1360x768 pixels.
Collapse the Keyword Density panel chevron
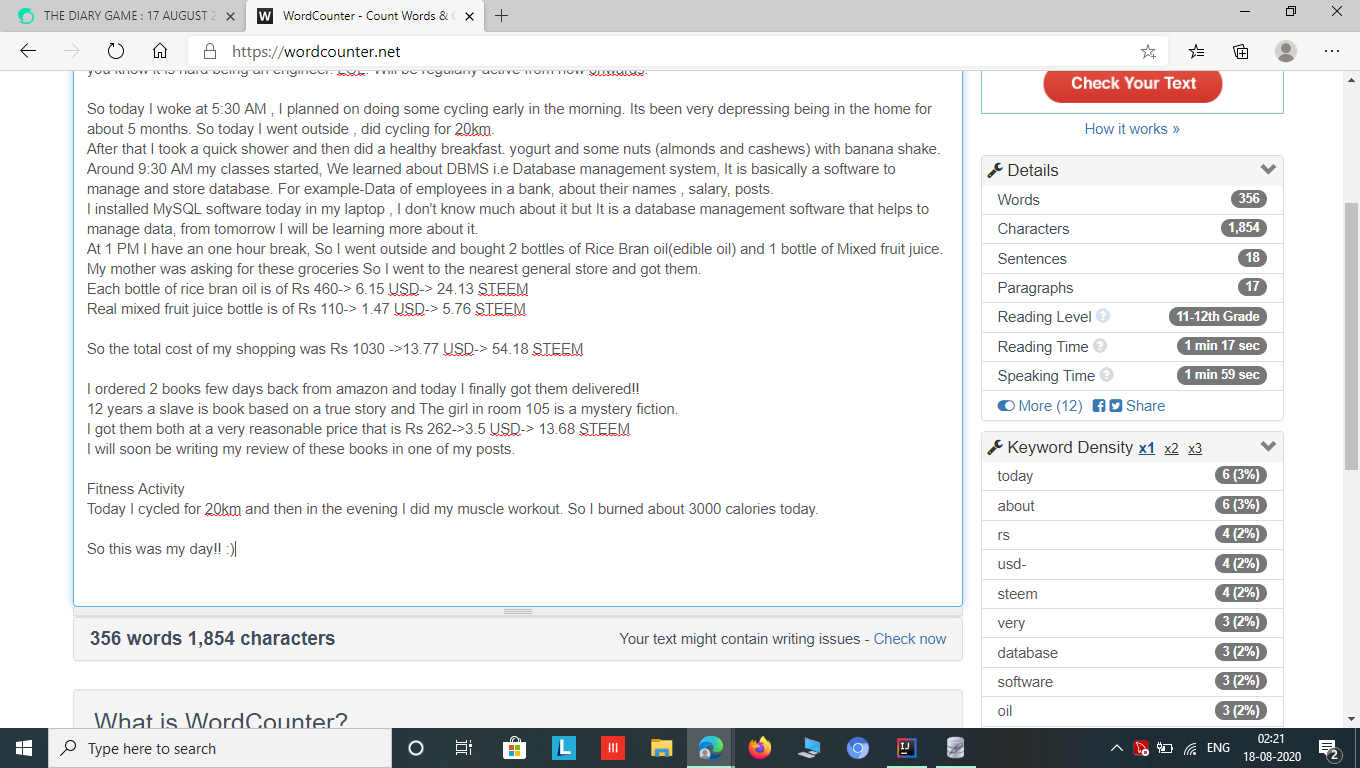coord(1267,446)
